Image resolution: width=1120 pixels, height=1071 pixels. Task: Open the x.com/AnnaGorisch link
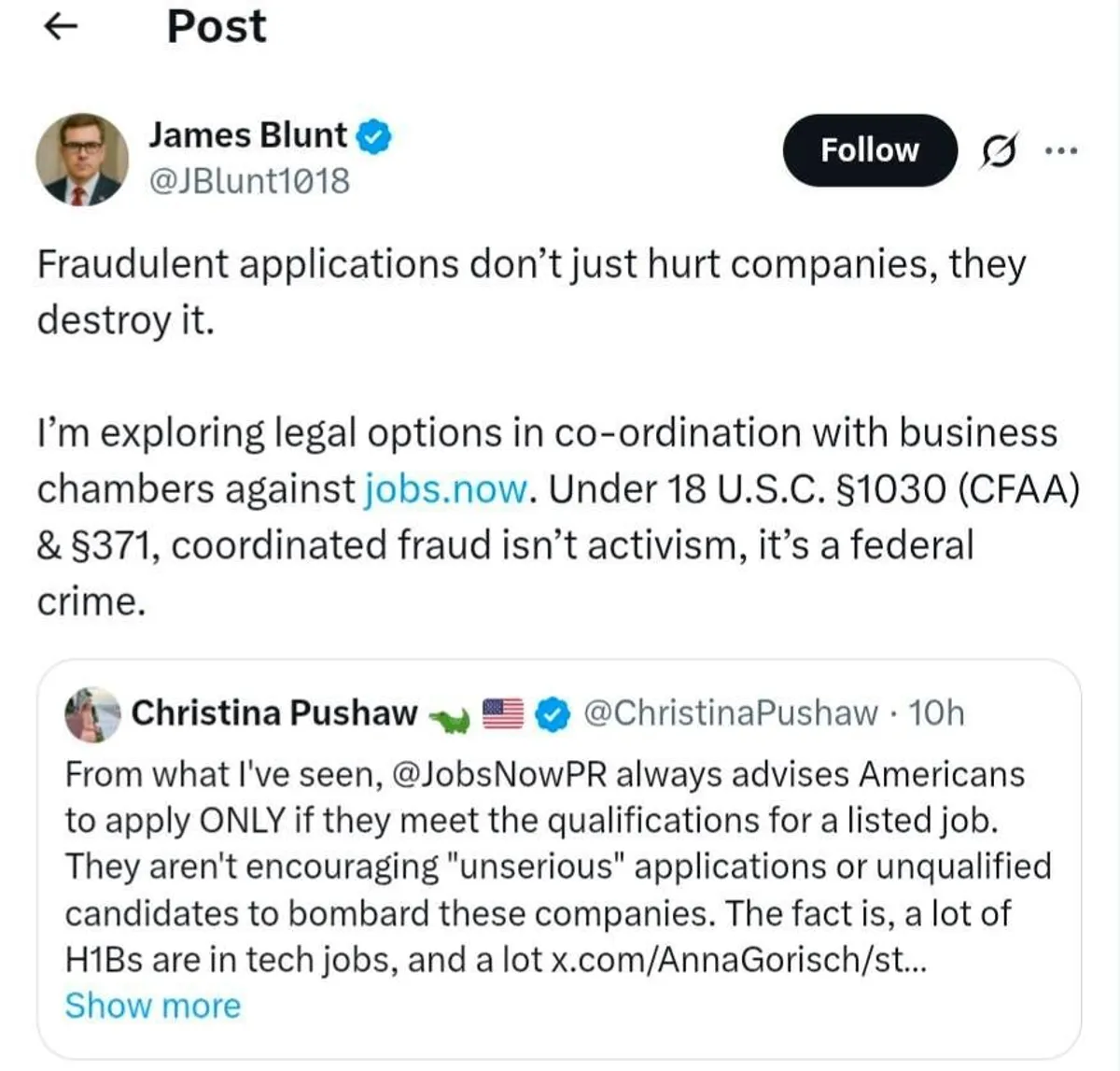(737, 960)
